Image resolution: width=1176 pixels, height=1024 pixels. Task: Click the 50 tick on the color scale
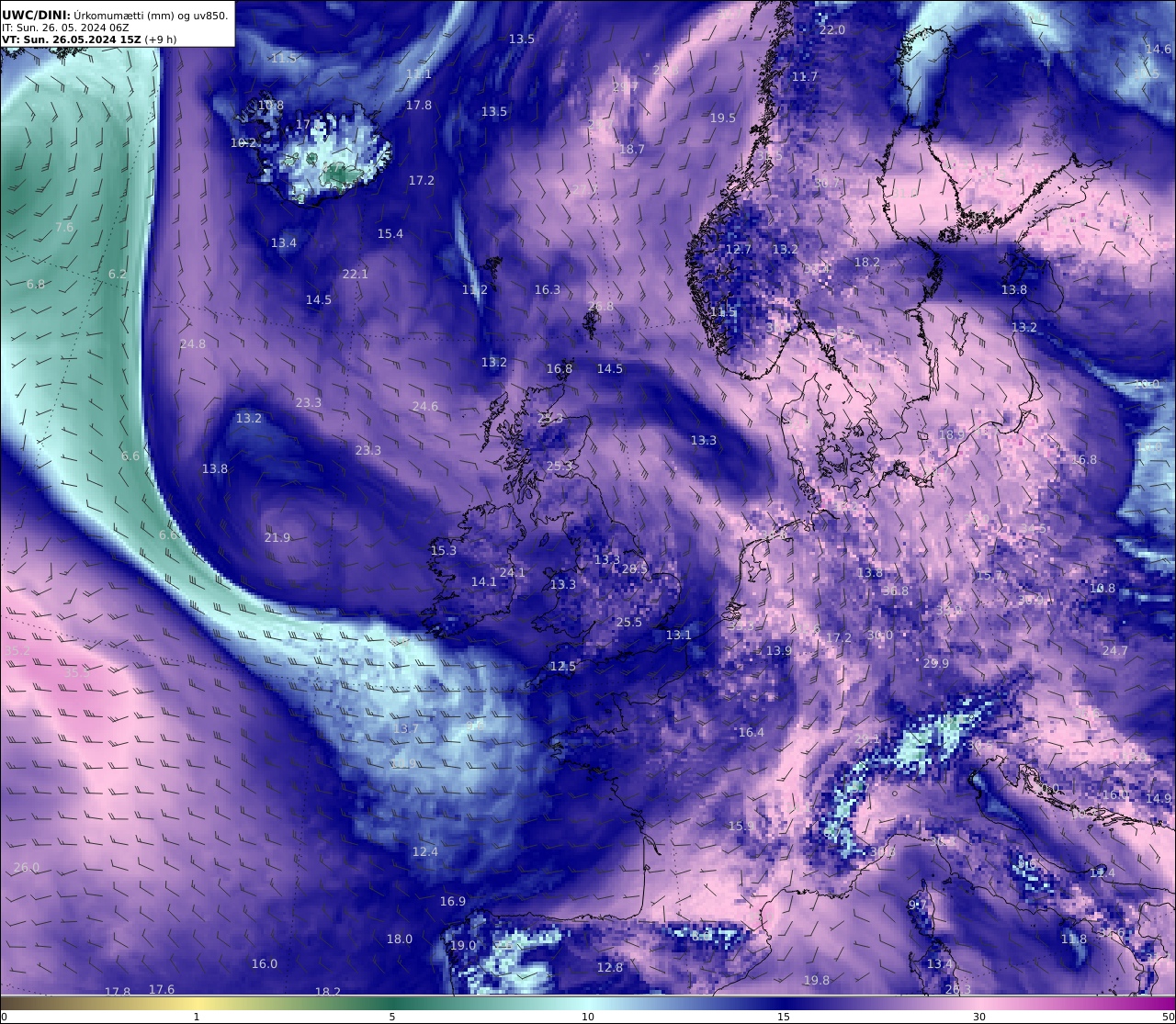coord(1169,1017)
